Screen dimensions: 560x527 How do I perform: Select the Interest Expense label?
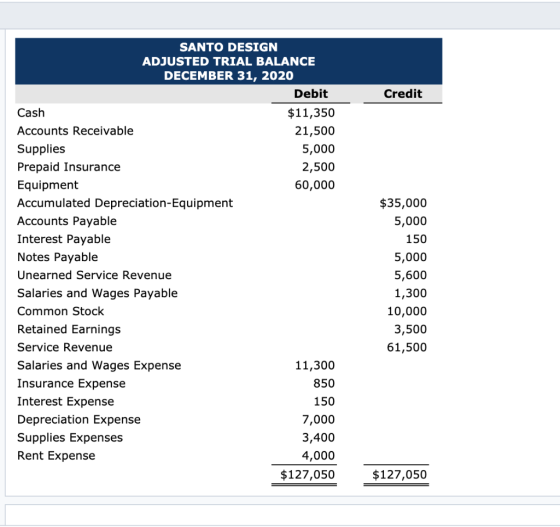click(x=66, y=401)
